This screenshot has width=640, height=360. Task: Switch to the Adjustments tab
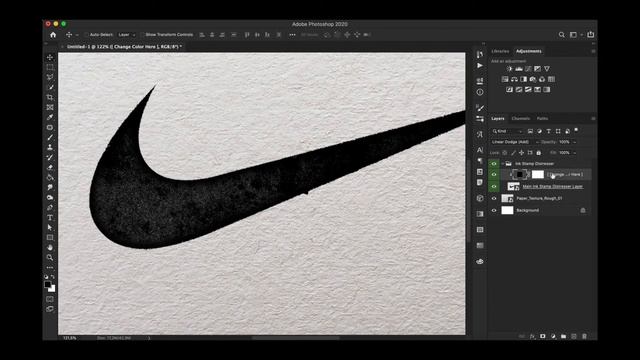(529, 51)
